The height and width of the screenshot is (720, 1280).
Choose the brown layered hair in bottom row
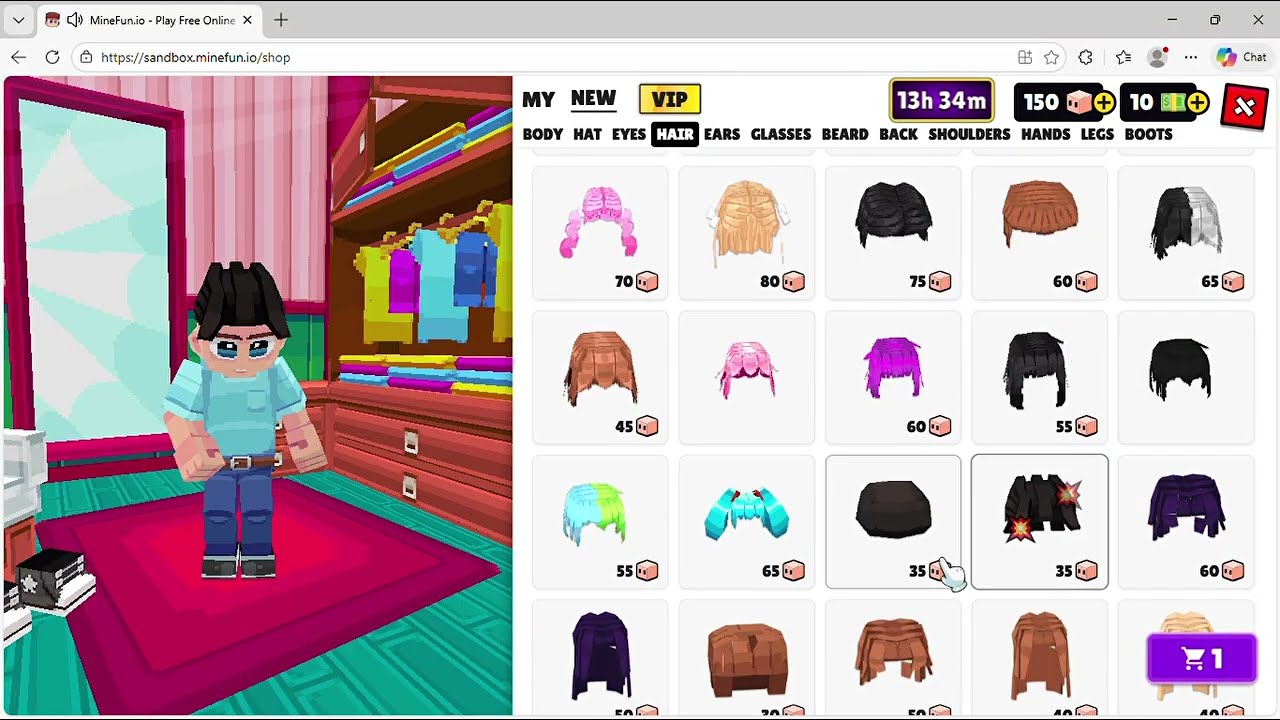click(x=893, y=657)
